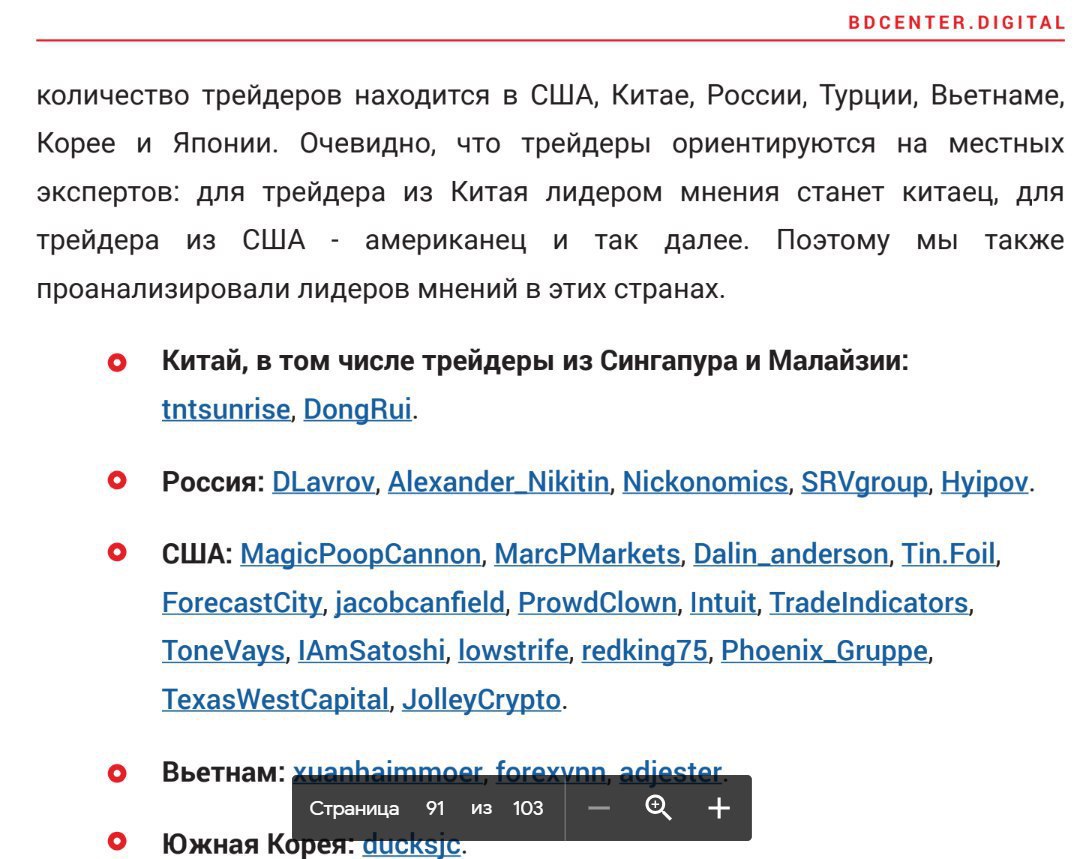Image resolution: width=1087 pixels, height=859 pixels.
Task: Click the bold heading 'США:'
Action: point(197,554)
